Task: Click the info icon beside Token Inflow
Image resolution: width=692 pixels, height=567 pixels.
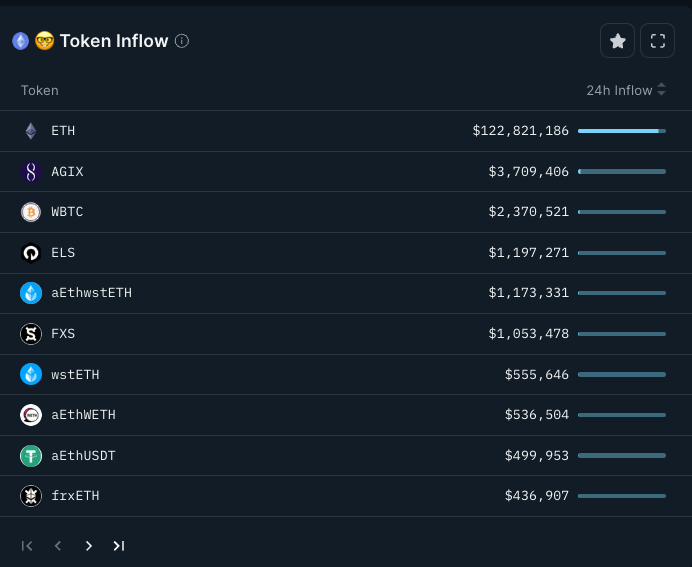Action: click(x=182, y=41)
